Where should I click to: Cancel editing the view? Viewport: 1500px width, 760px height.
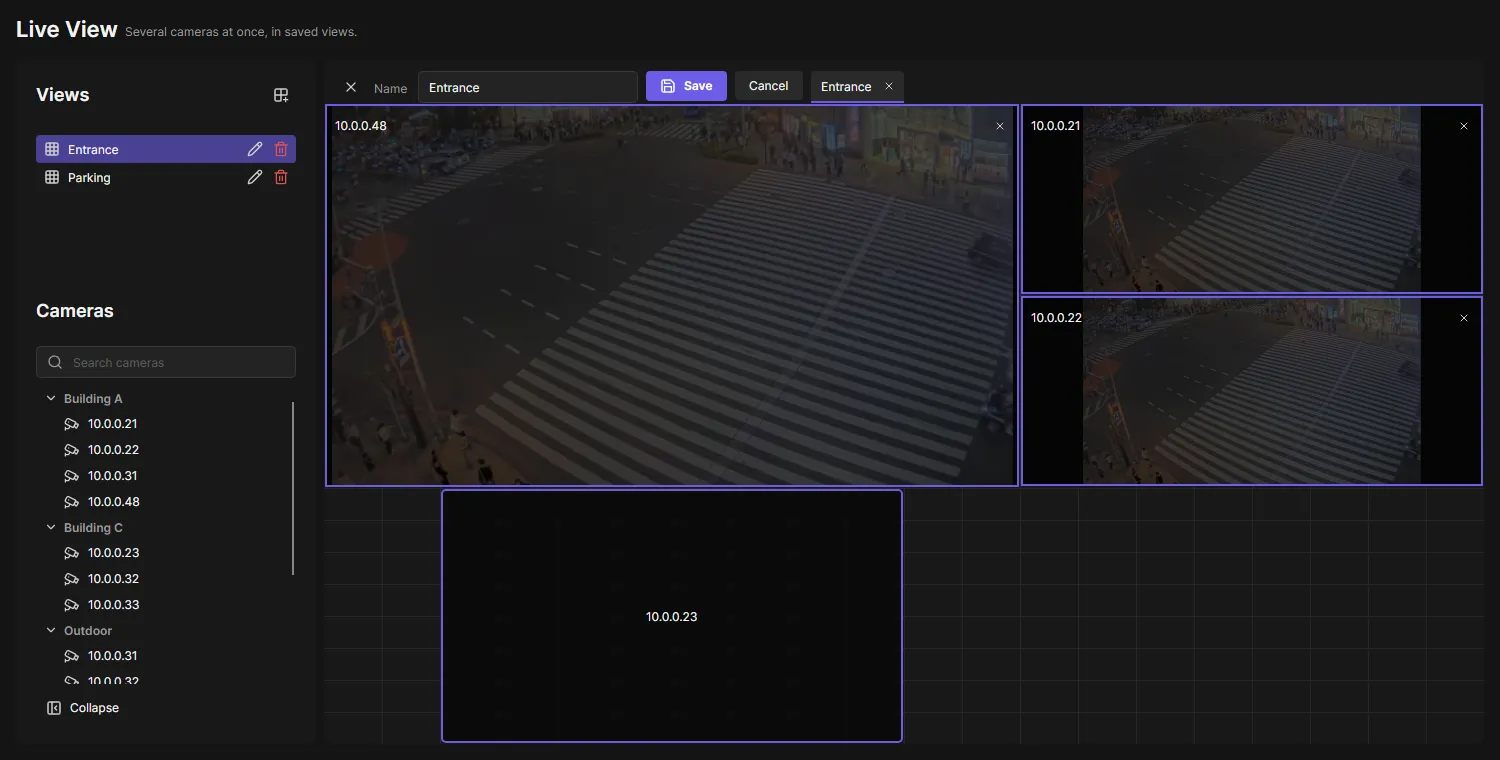769,86
